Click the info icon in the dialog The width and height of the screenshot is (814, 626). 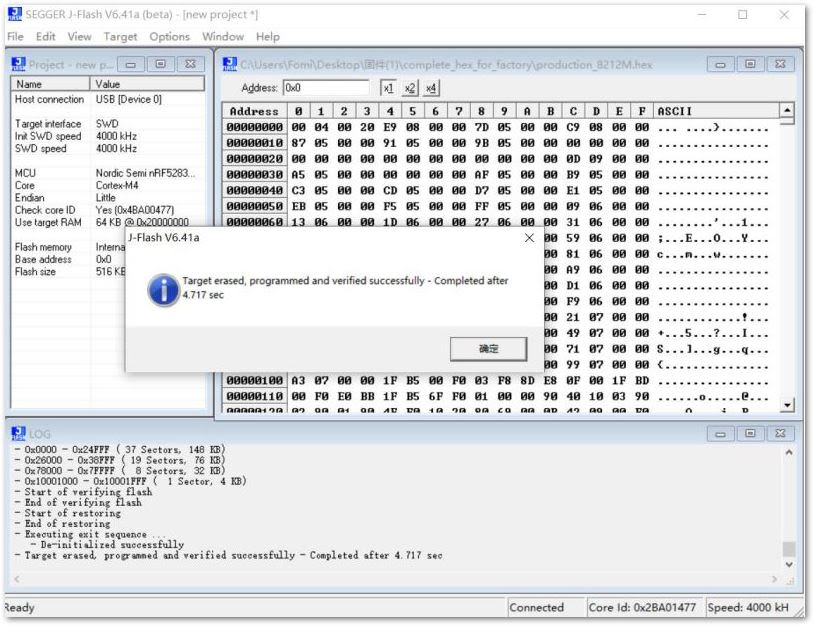pyautogui.click(x=163, y=290)
